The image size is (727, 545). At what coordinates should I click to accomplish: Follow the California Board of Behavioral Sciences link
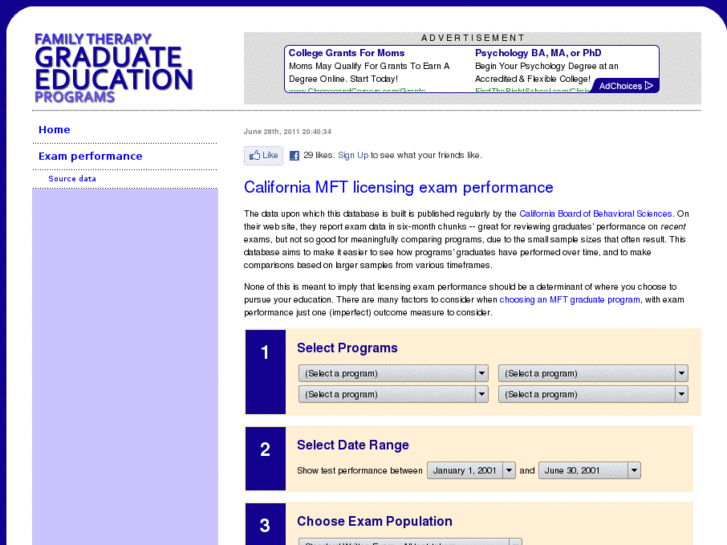(x=595, y=214)
